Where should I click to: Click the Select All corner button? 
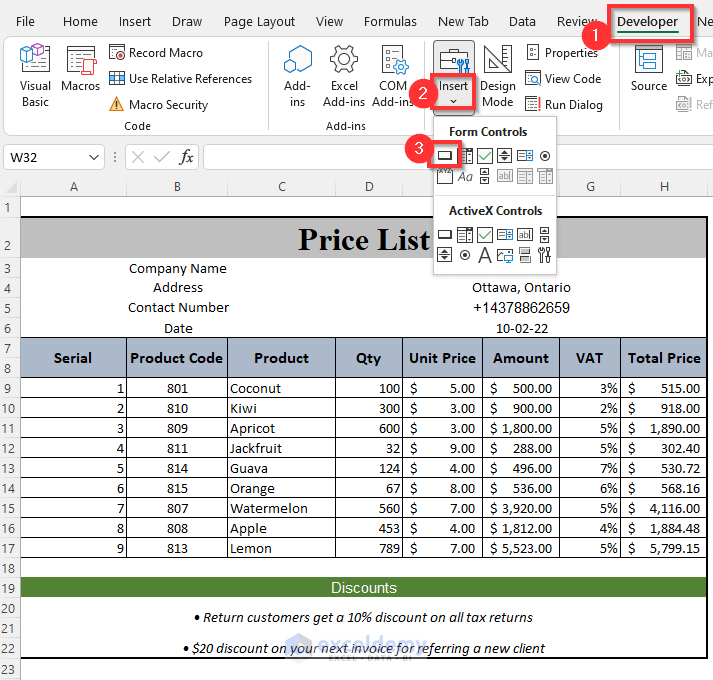click(x=10, y=186)
